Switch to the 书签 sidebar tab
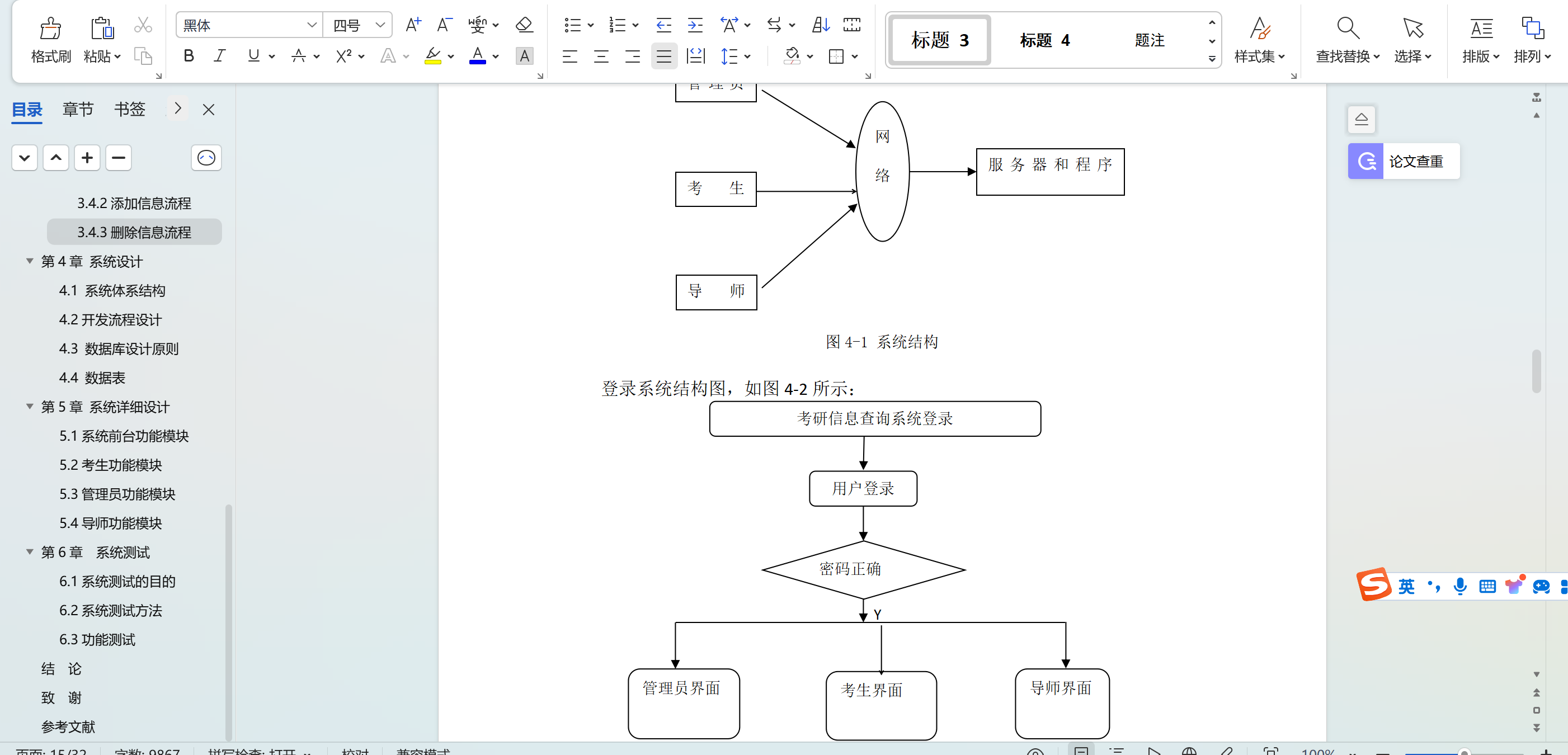The height and width of the screenshot is (755, 1568). pyautogui.click(x=129, y=109)
